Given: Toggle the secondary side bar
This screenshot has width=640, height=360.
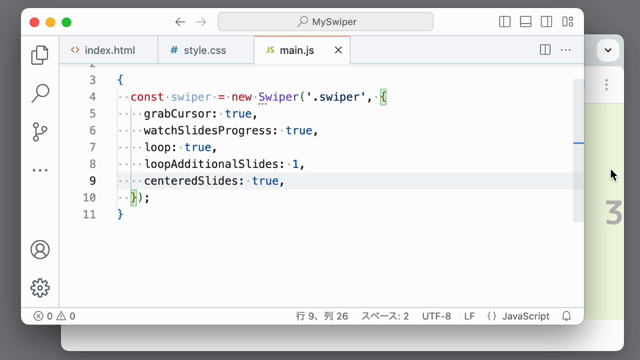Looking at the screenshot, I should click(547, 22).
